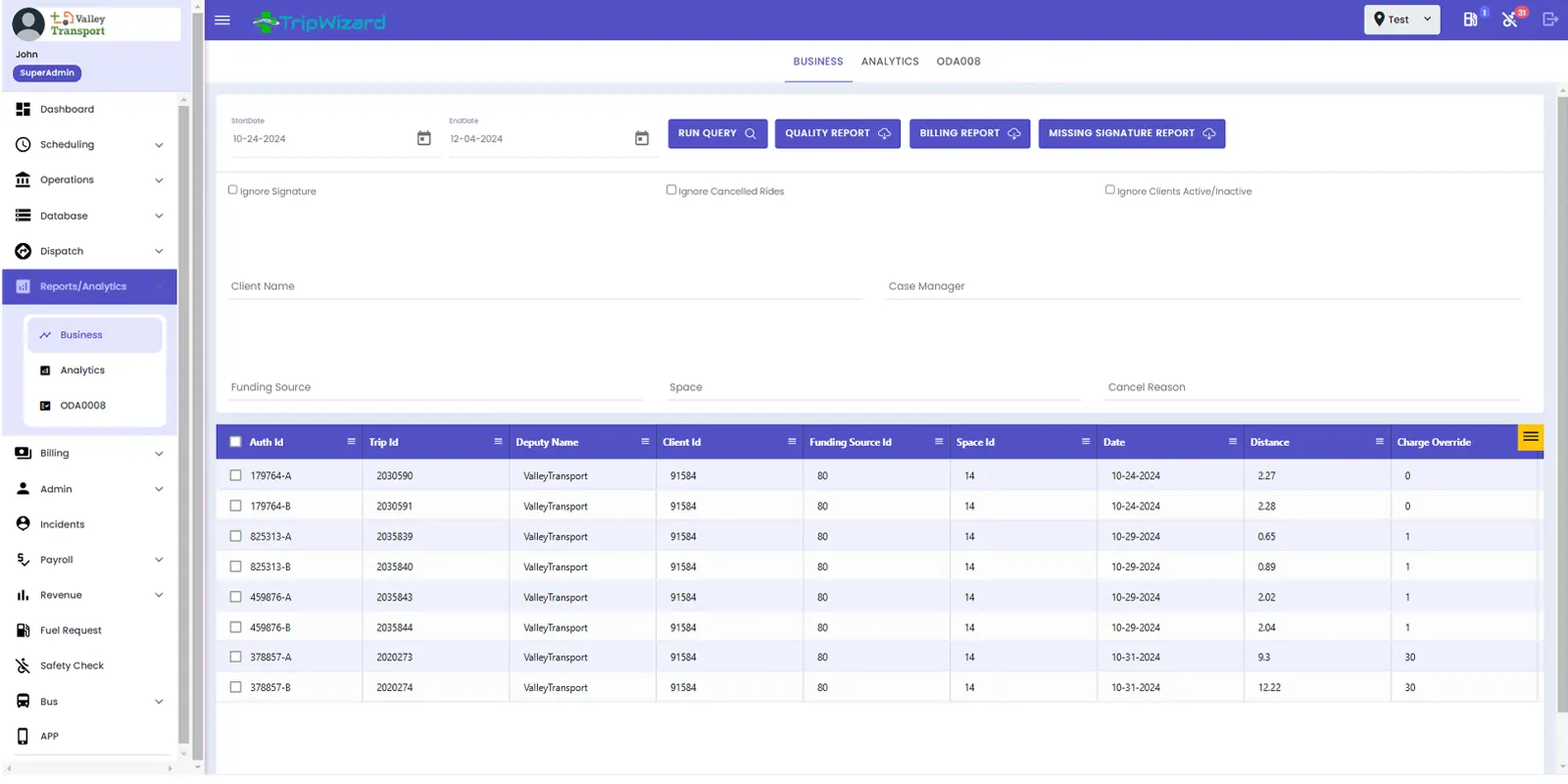Open the Safety Check sidebar item
Image resolution: width=1568 pixels, height=784 pixels.
pyautogui.click(x=72, y=666)
